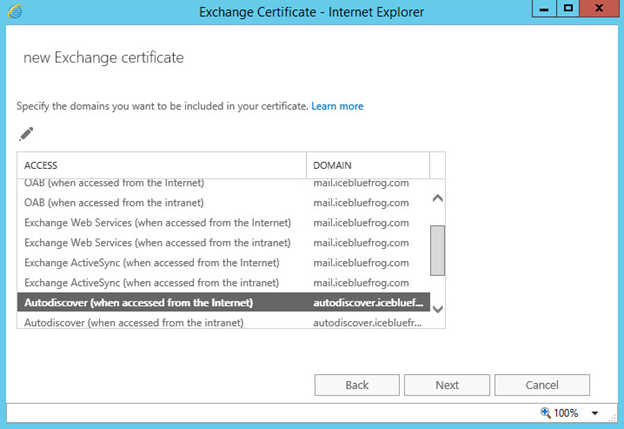Viewport: 624px width, 429px height.
Task: Select Exchange Web Services from the intranet row
Action: coord(223,242)
